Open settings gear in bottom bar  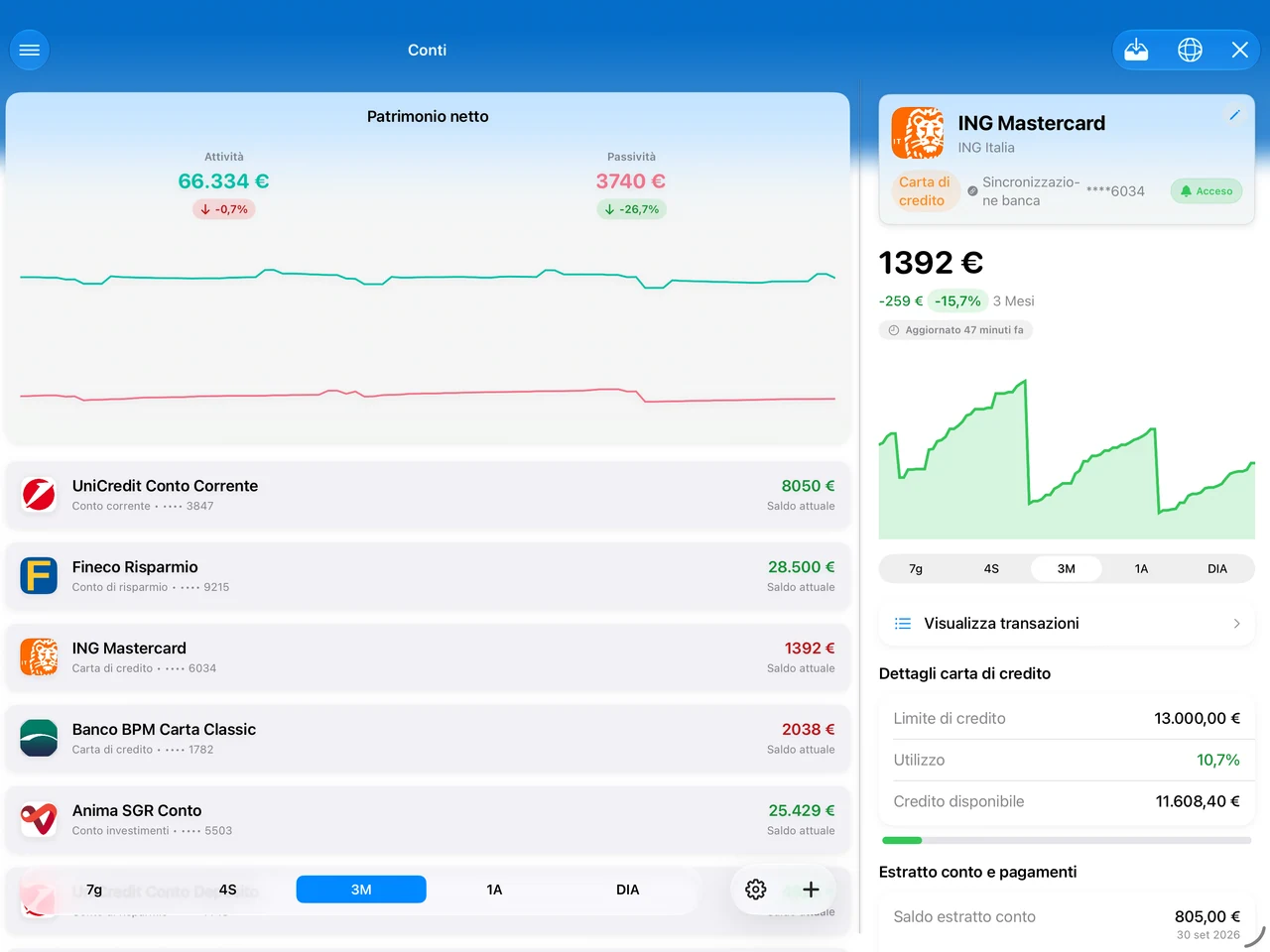(x=756, y=890)
